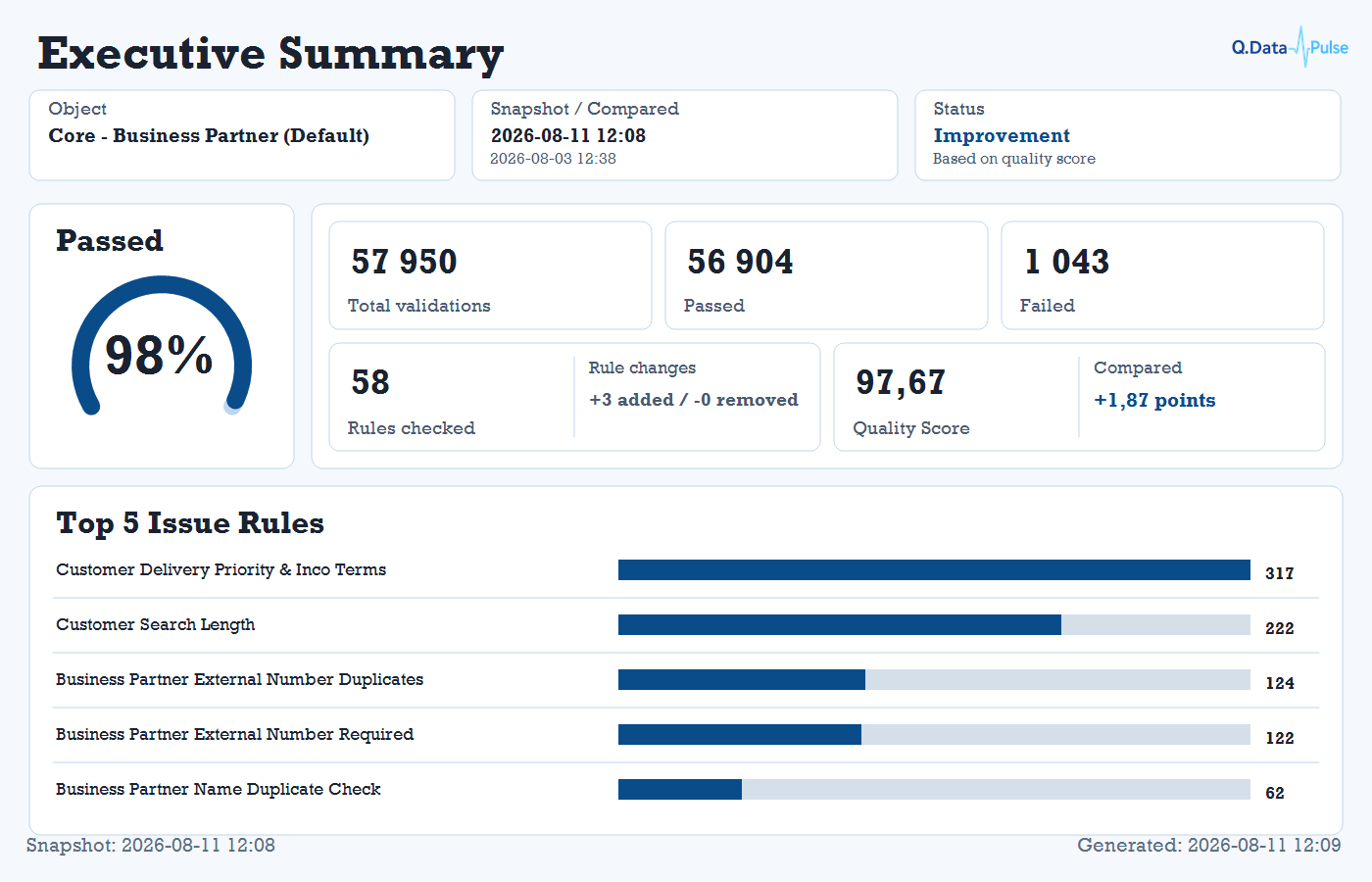Click the footer 'Snapshot: 2026-08-11 12:08' text
This screenshot has height=882, width=1372.
point(150,845)
